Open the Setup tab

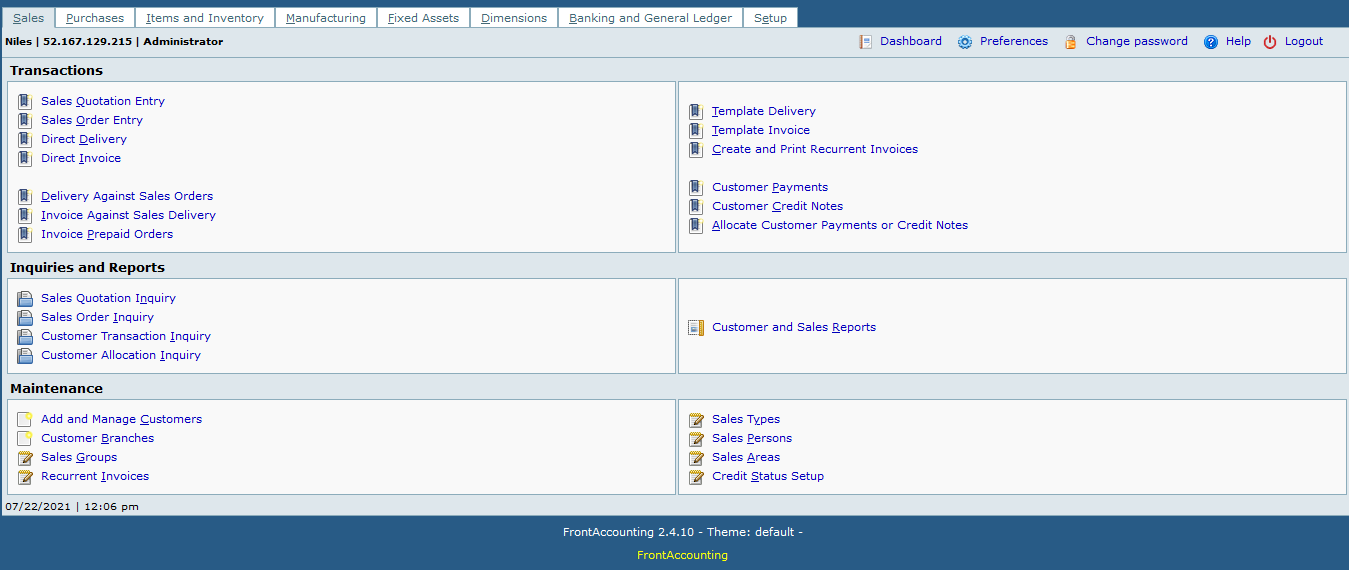[770, 18]
